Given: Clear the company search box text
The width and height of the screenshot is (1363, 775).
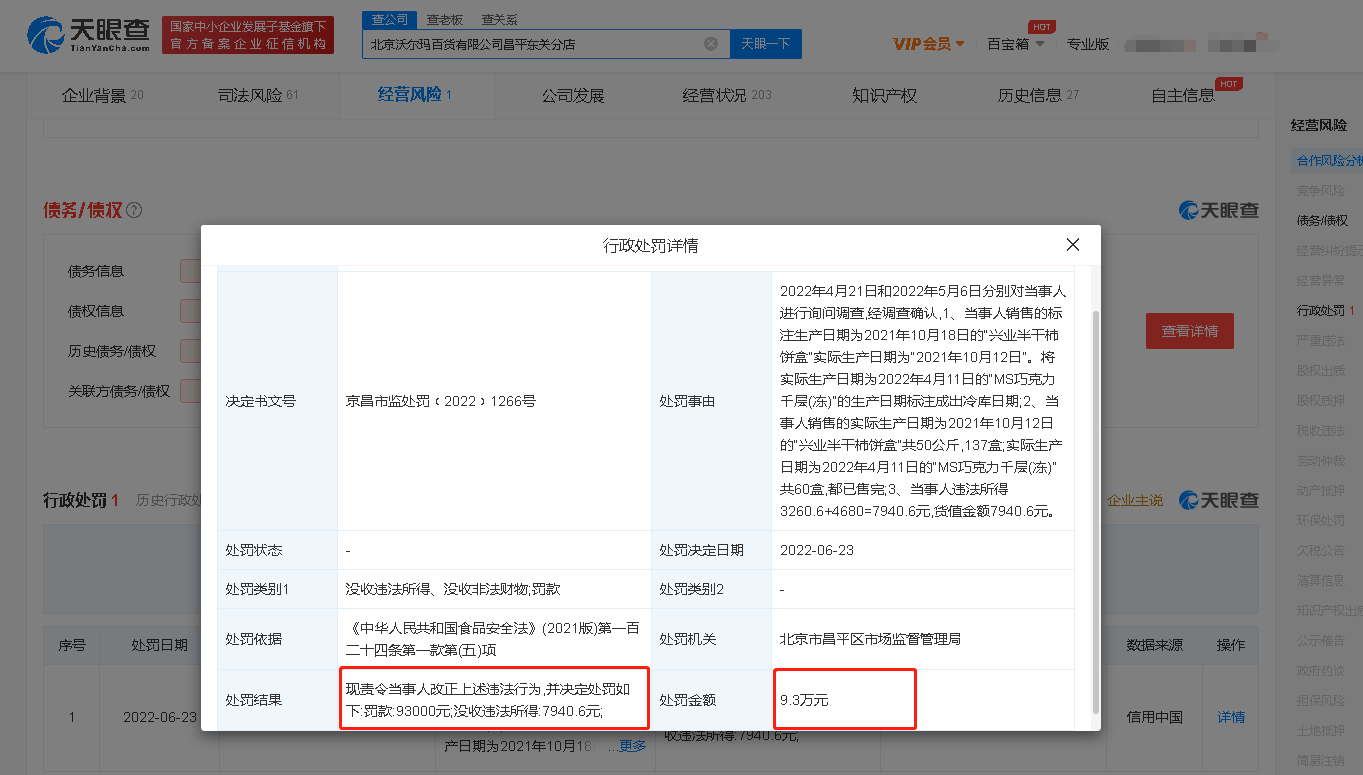Looking at the screenshot, I should [710, 44].
